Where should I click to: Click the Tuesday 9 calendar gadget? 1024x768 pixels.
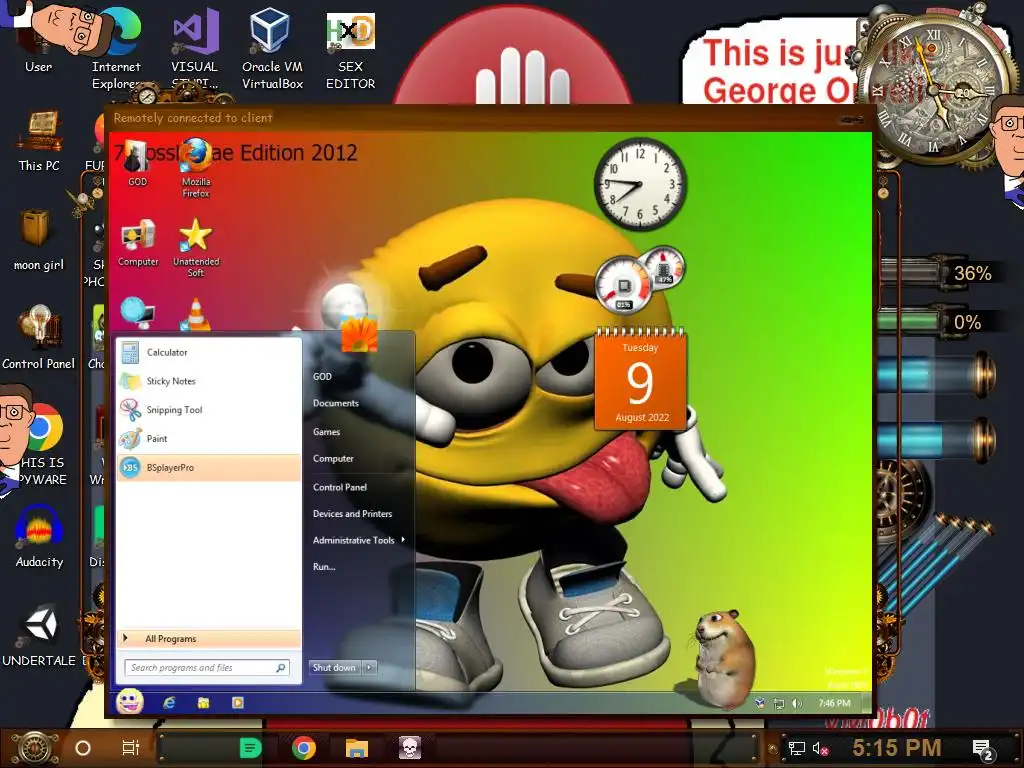tap(641, 379)
